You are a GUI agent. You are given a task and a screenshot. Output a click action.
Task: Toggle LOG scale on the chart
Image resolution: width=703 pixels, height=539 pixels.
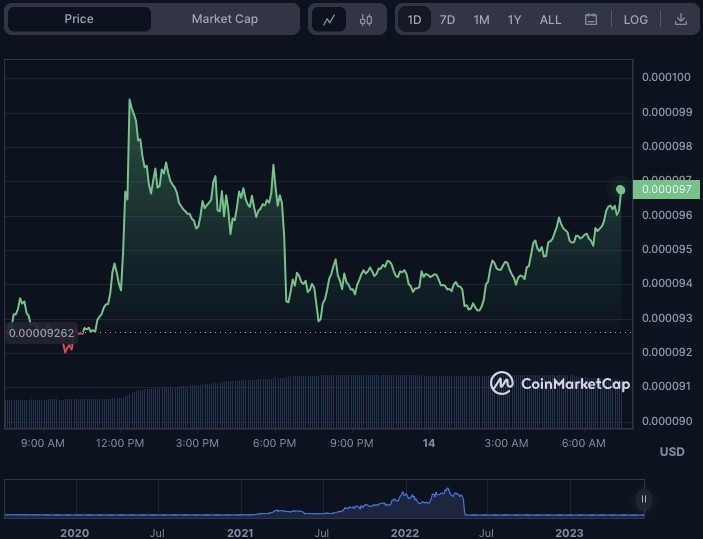pos(635,20)
